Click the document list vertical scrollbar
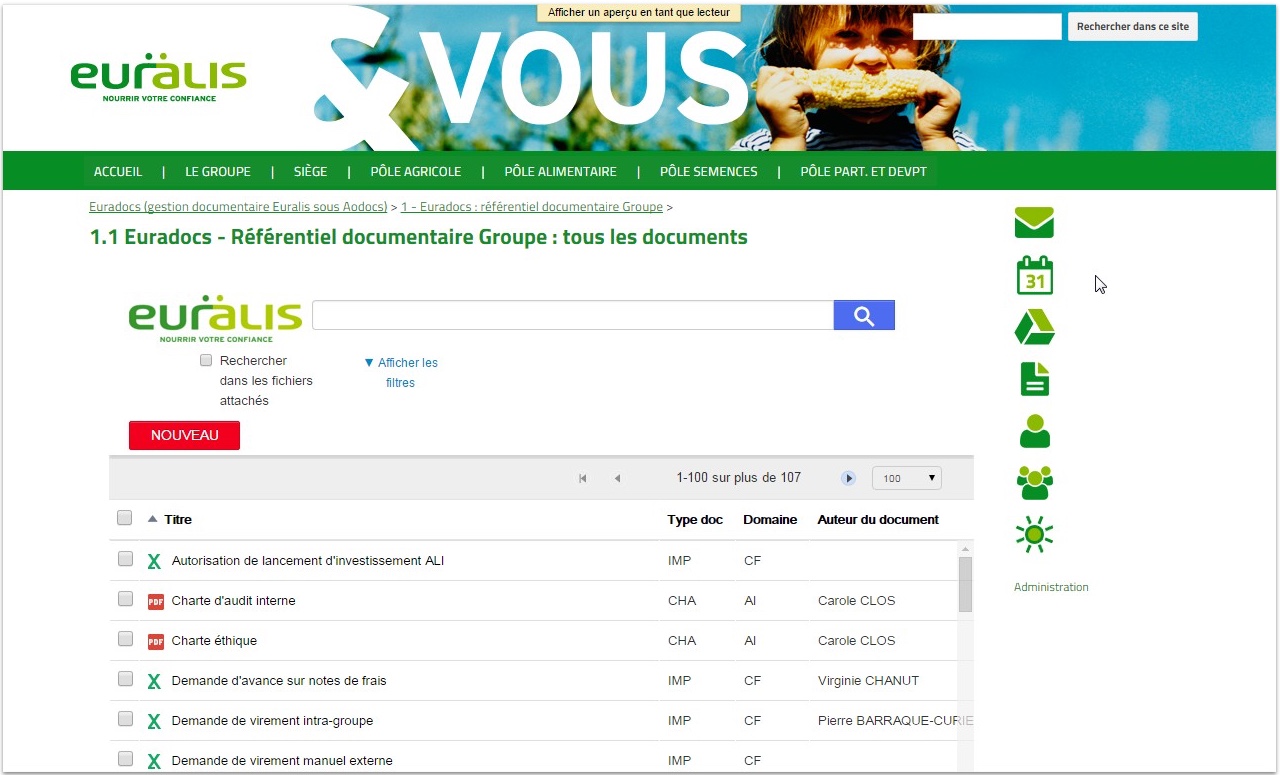1280x775 pixels. click(x=965, y=584)
